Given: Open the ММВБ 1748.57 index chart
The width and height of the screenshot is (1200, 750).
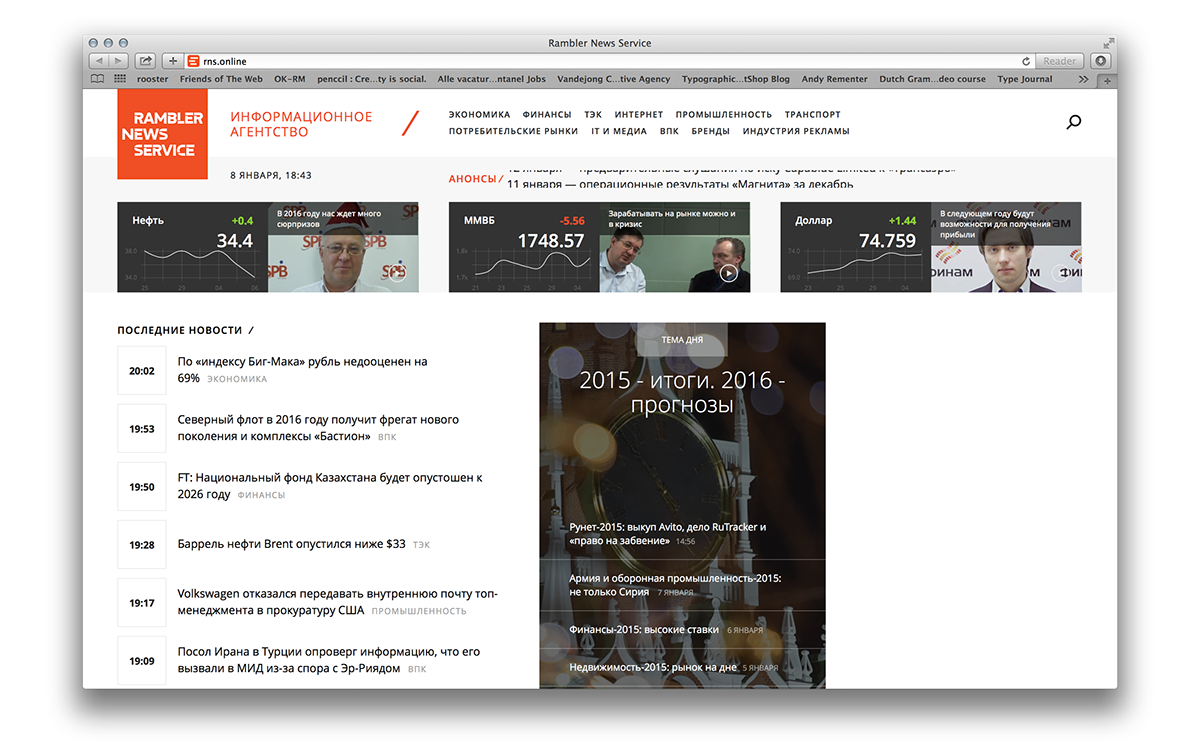Looking at the screenshot, I should 524,247.
